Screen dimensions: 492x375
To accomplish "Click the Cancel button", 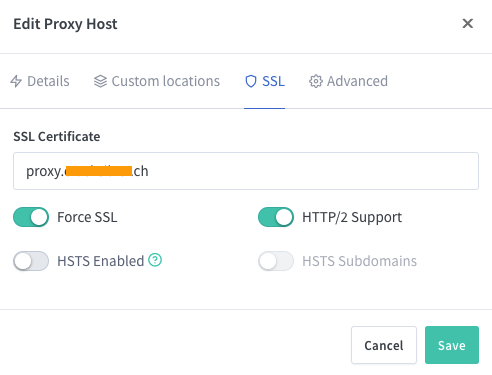I will [x=384, y=345].
